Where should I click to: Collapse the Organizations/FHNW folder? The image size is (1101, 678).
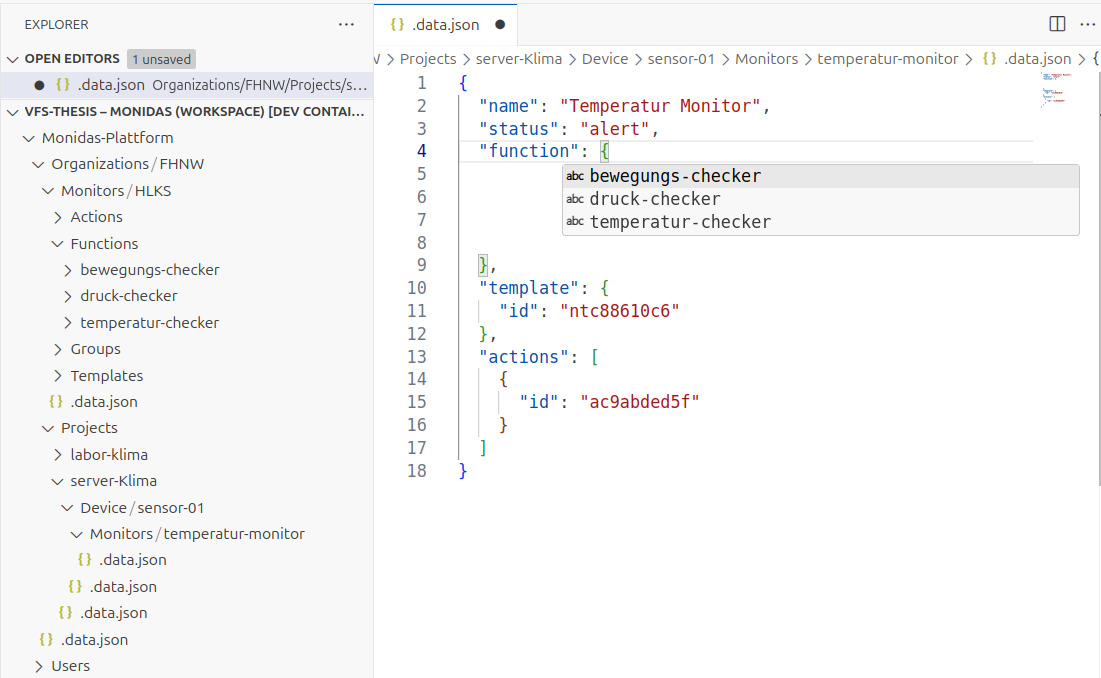(39, 165)
